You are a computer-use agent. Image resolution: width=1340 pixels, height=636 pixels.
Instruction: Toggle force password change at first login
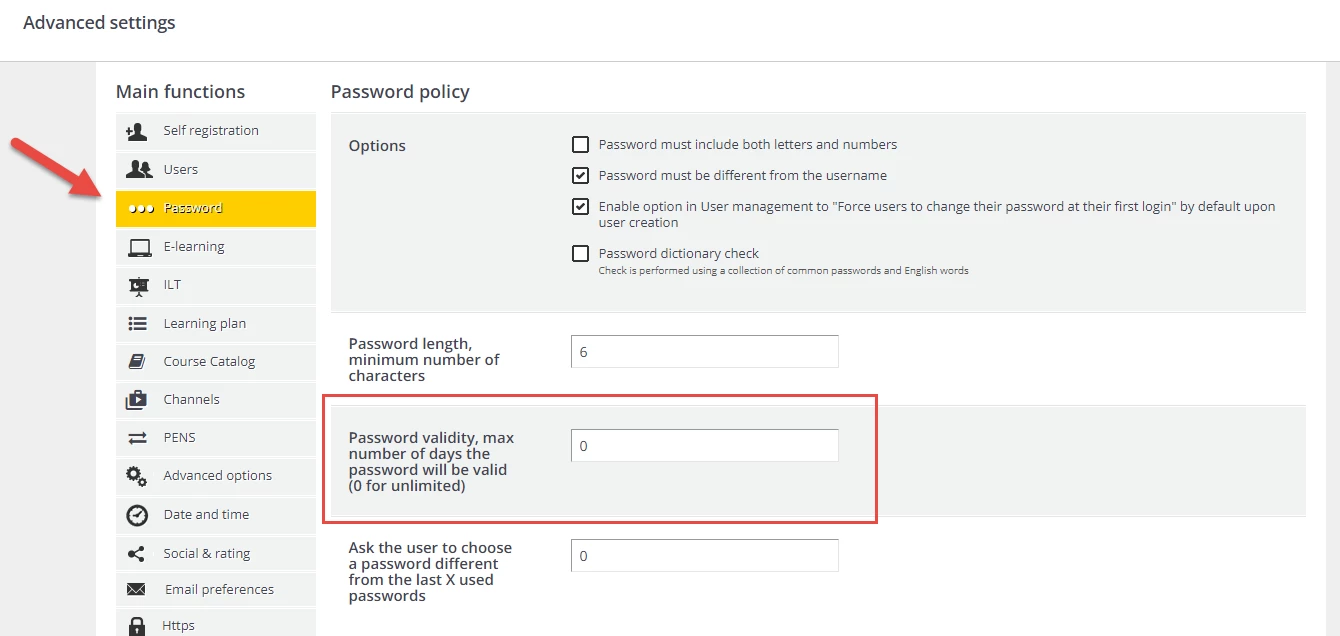(x=580, y=207)
